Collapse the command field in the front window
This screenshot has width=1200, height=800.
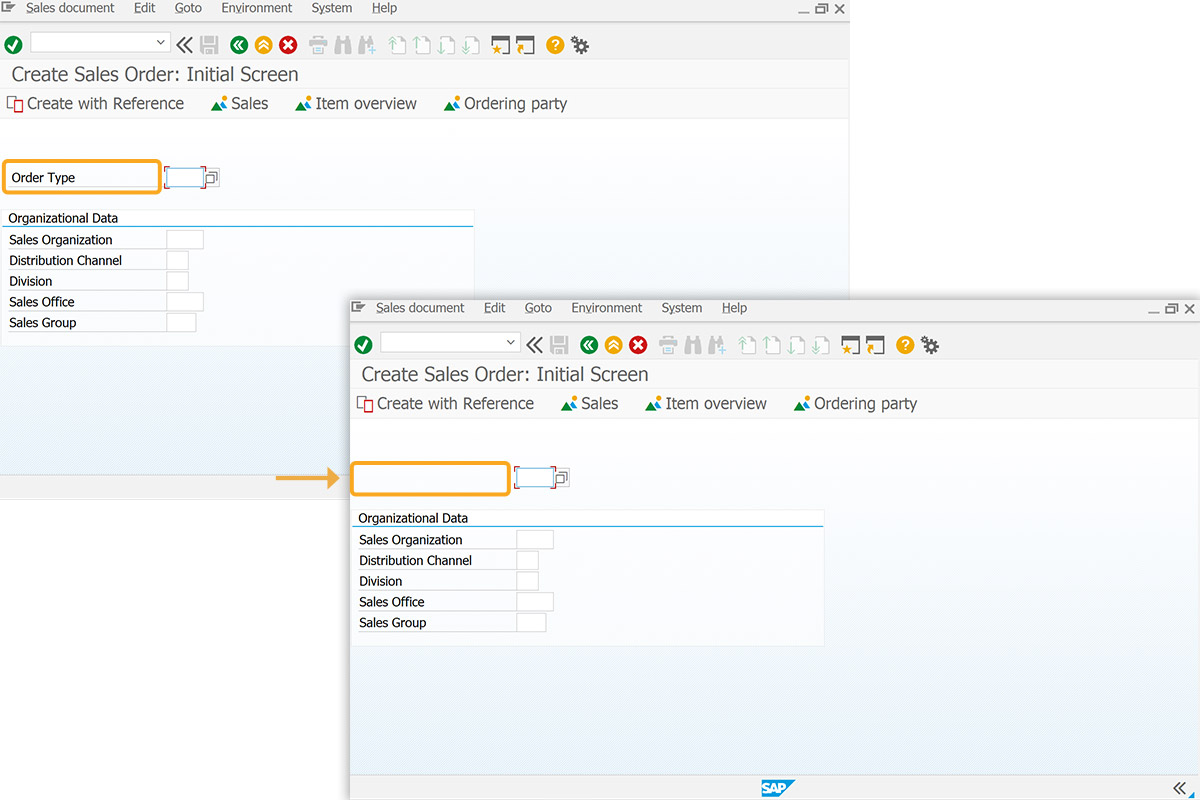click(534, 344)
